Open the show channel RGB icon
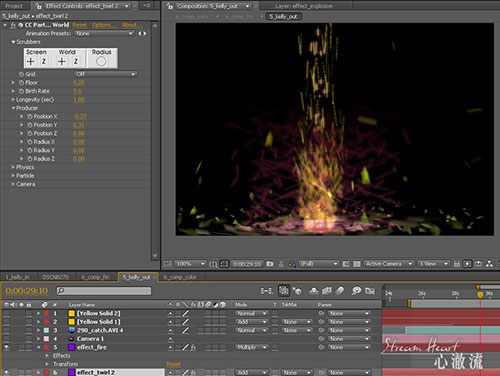500x376 pixels. tap(292, 264)
